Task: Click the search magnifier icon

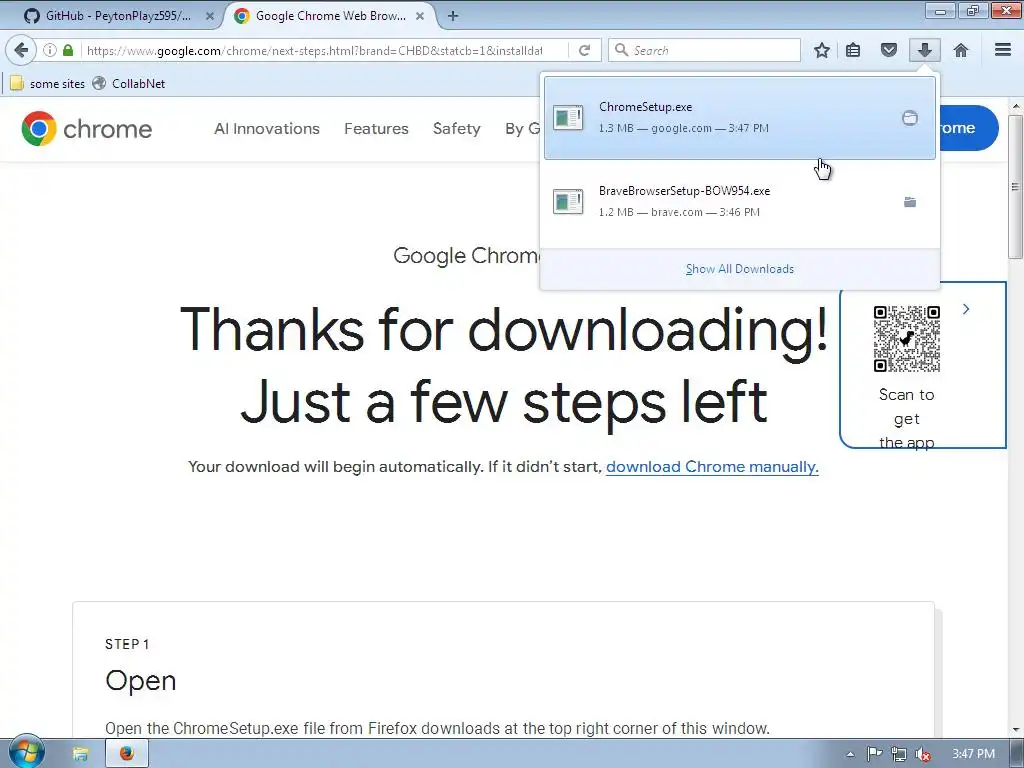Action: 622,50
